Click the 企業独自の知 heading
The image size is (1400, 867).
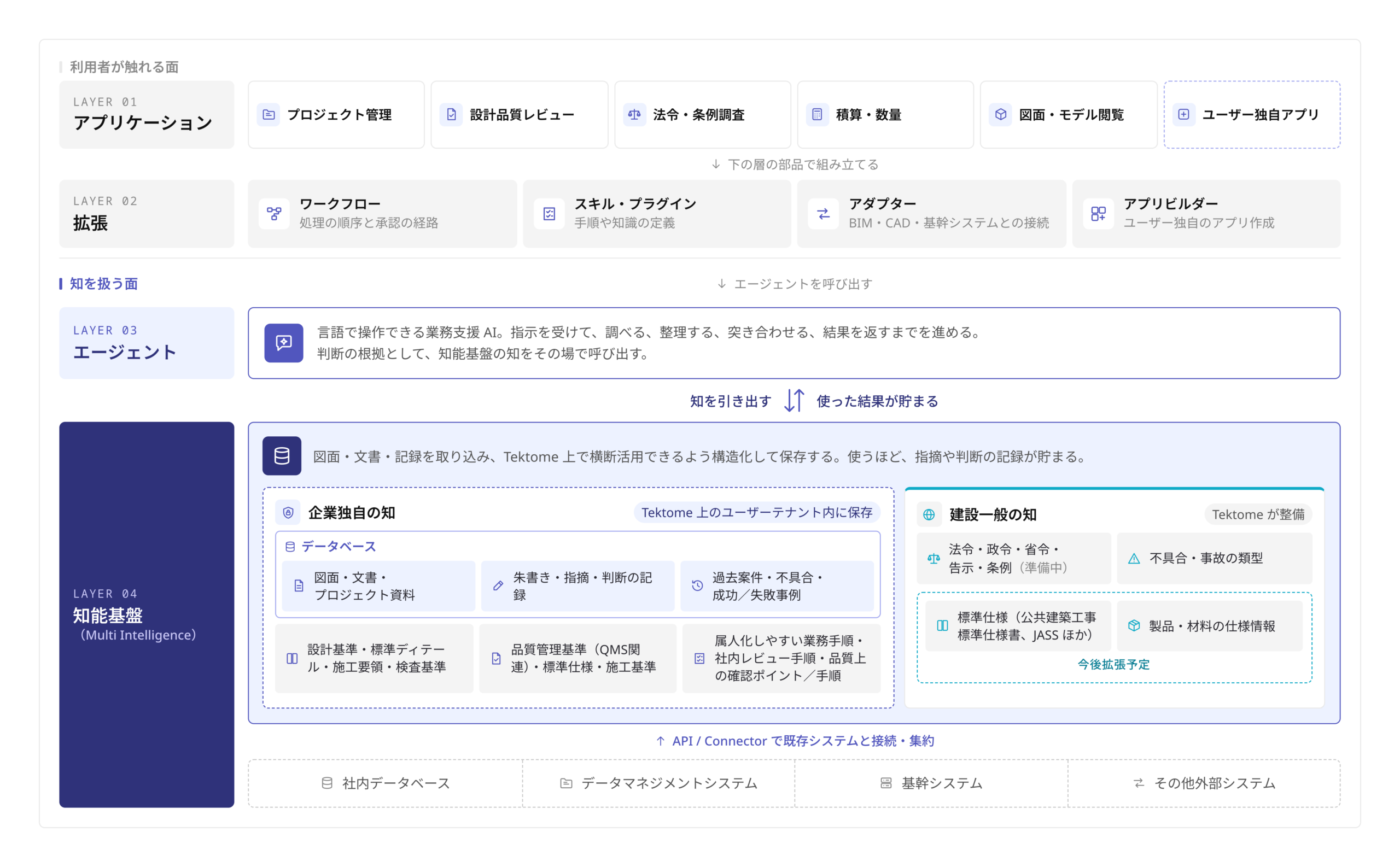point(352,513)
